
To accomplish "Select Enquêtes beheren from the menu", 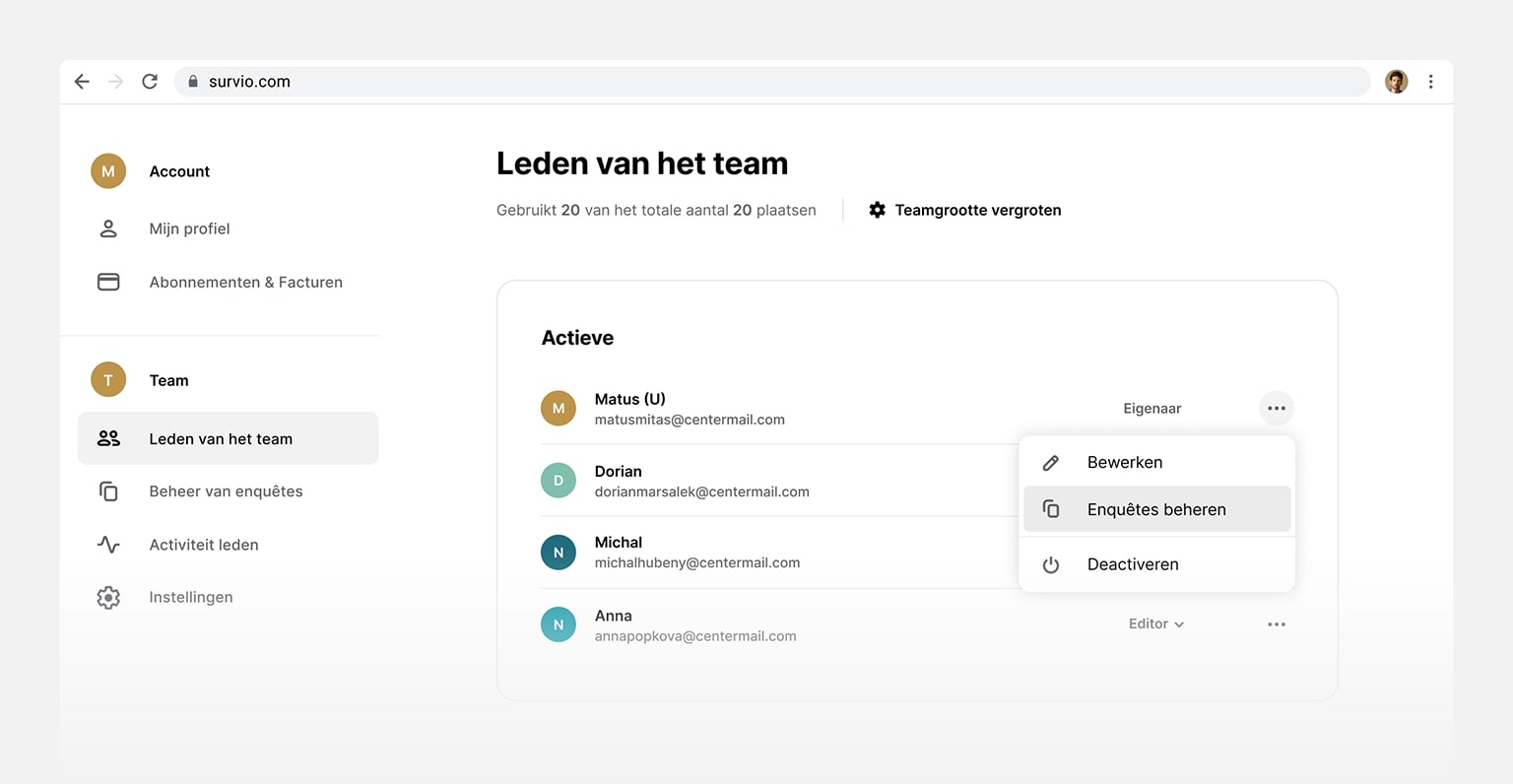I will (1155, 509).
